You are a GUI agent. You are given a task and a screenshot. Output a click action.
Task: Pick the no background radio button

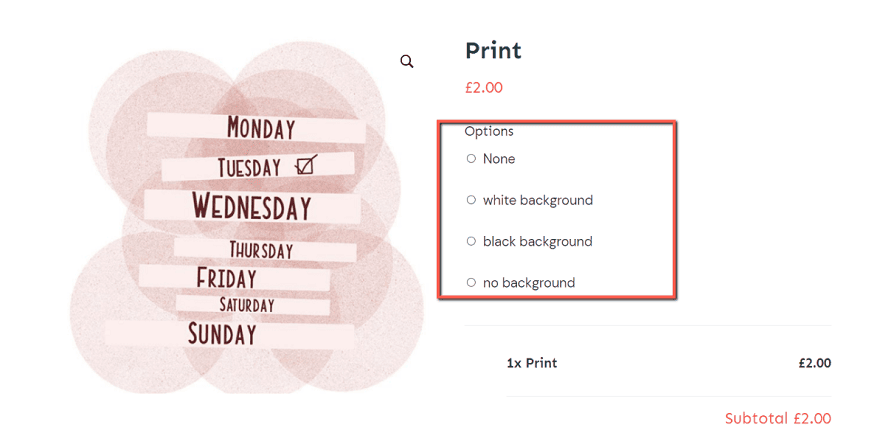point(471,283)
